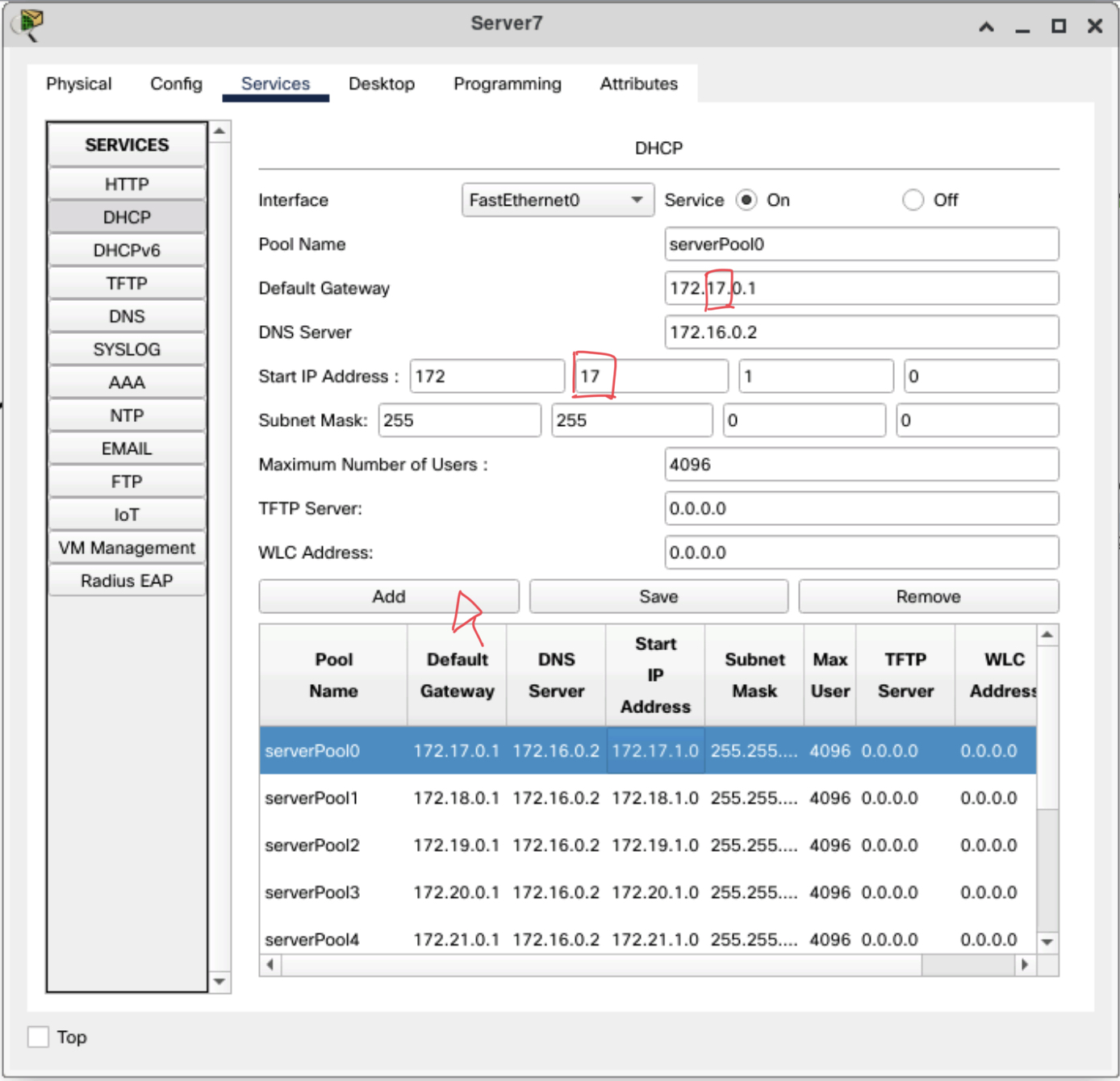Image resolution: width=1120 pixels, height=1081 pixels.
Task: Select the DNS service in sidebar
Action: tap(127, 316)
